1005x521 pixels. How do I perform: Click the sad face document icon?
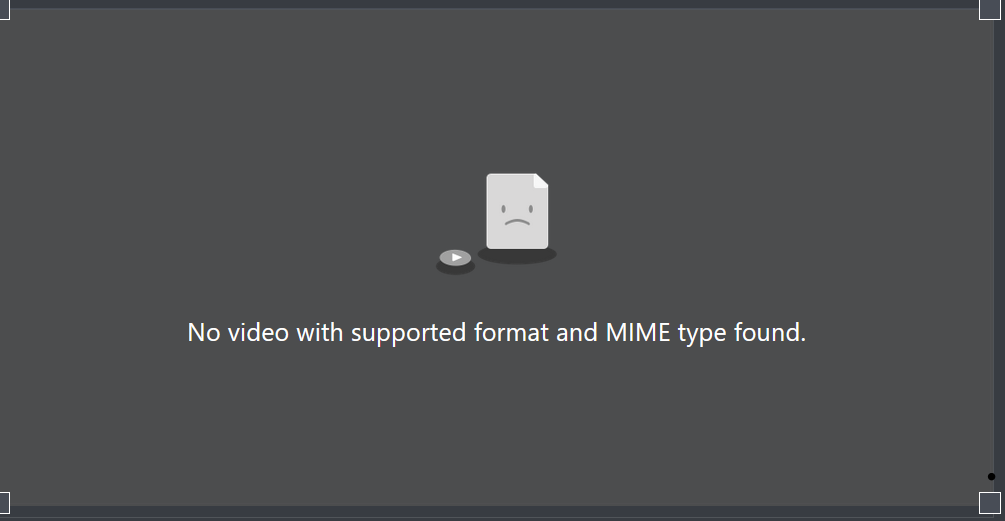(517, 211)
